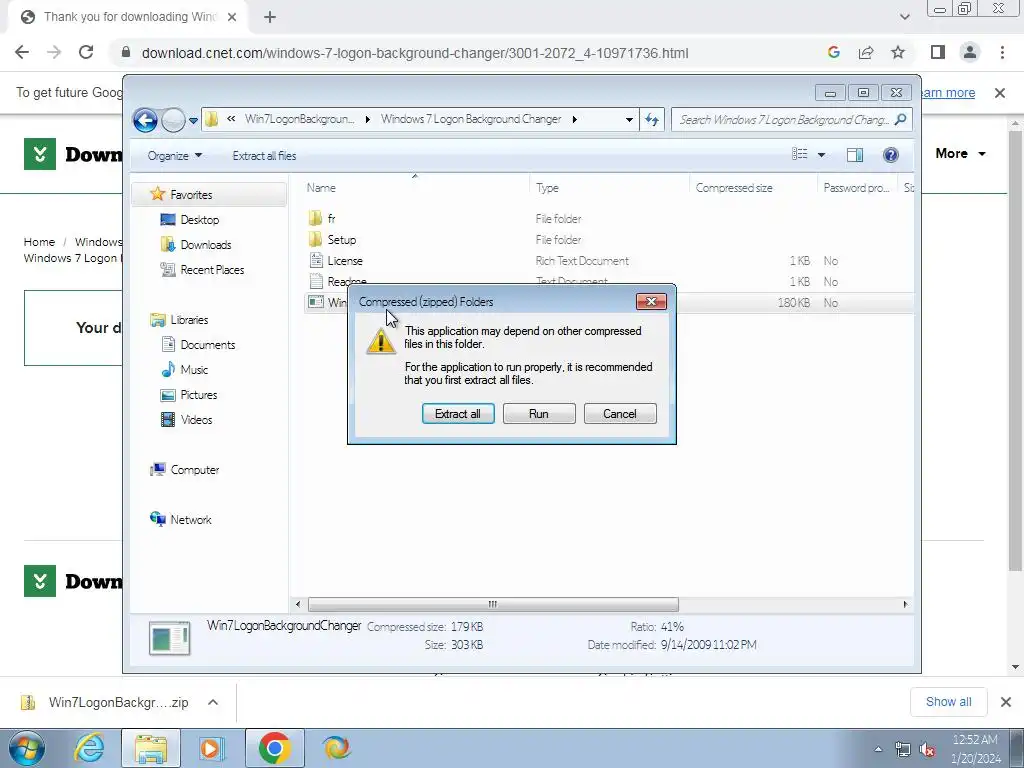Bookmark this page with the star icon
The image size is (1024, 768).
pos(899,53)
